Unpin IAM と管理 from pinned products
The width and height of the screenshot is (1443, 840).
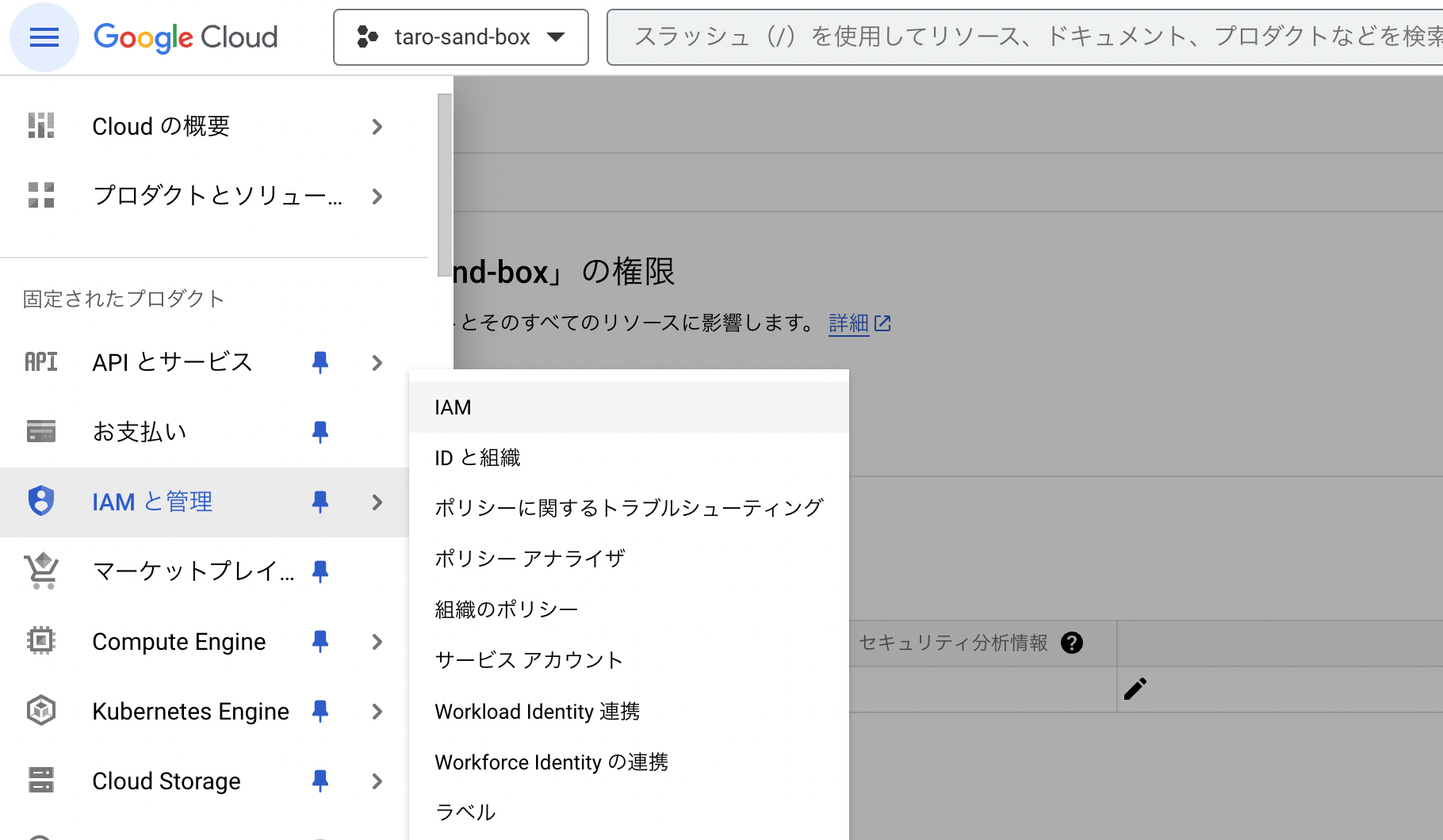(320, 502)
